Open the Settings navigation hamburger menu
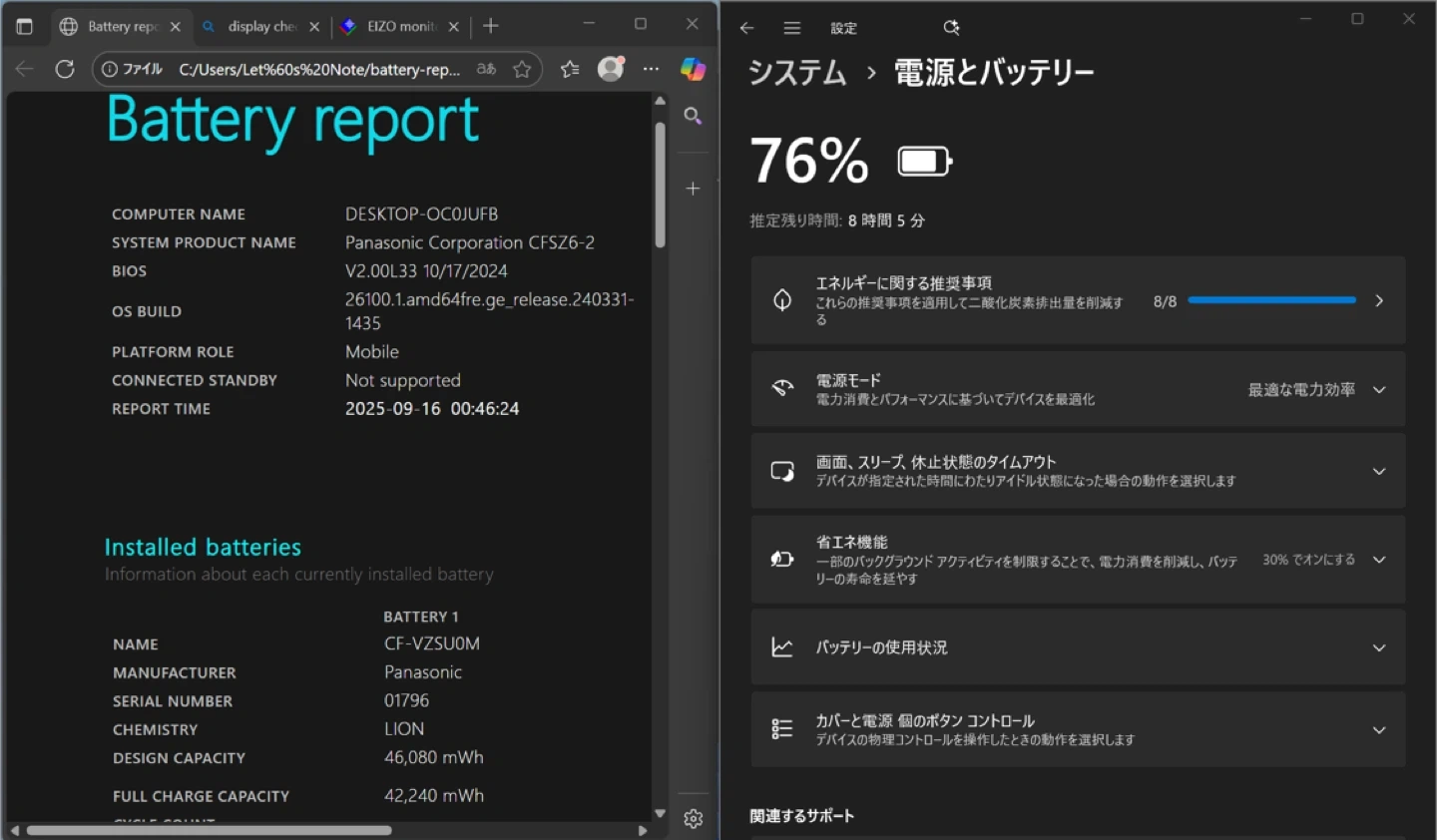 (x=792, y=28)
